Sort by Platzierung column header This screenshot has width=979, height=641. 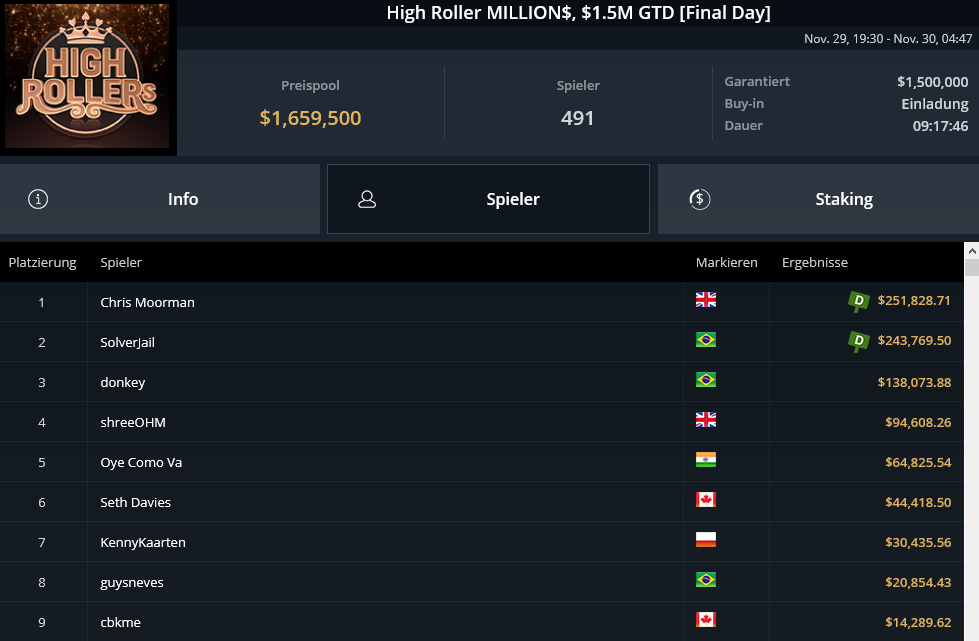(x=43, y=263)
